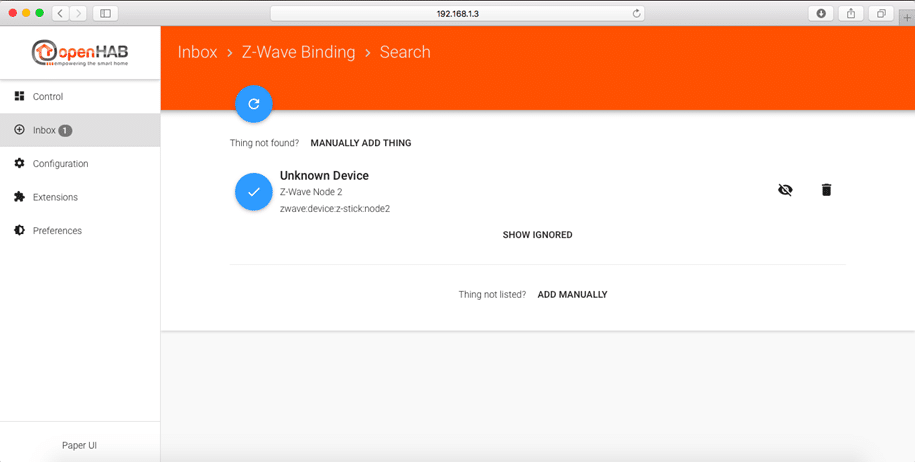
Task: Go back in Safari
Action: click(60, 13)
